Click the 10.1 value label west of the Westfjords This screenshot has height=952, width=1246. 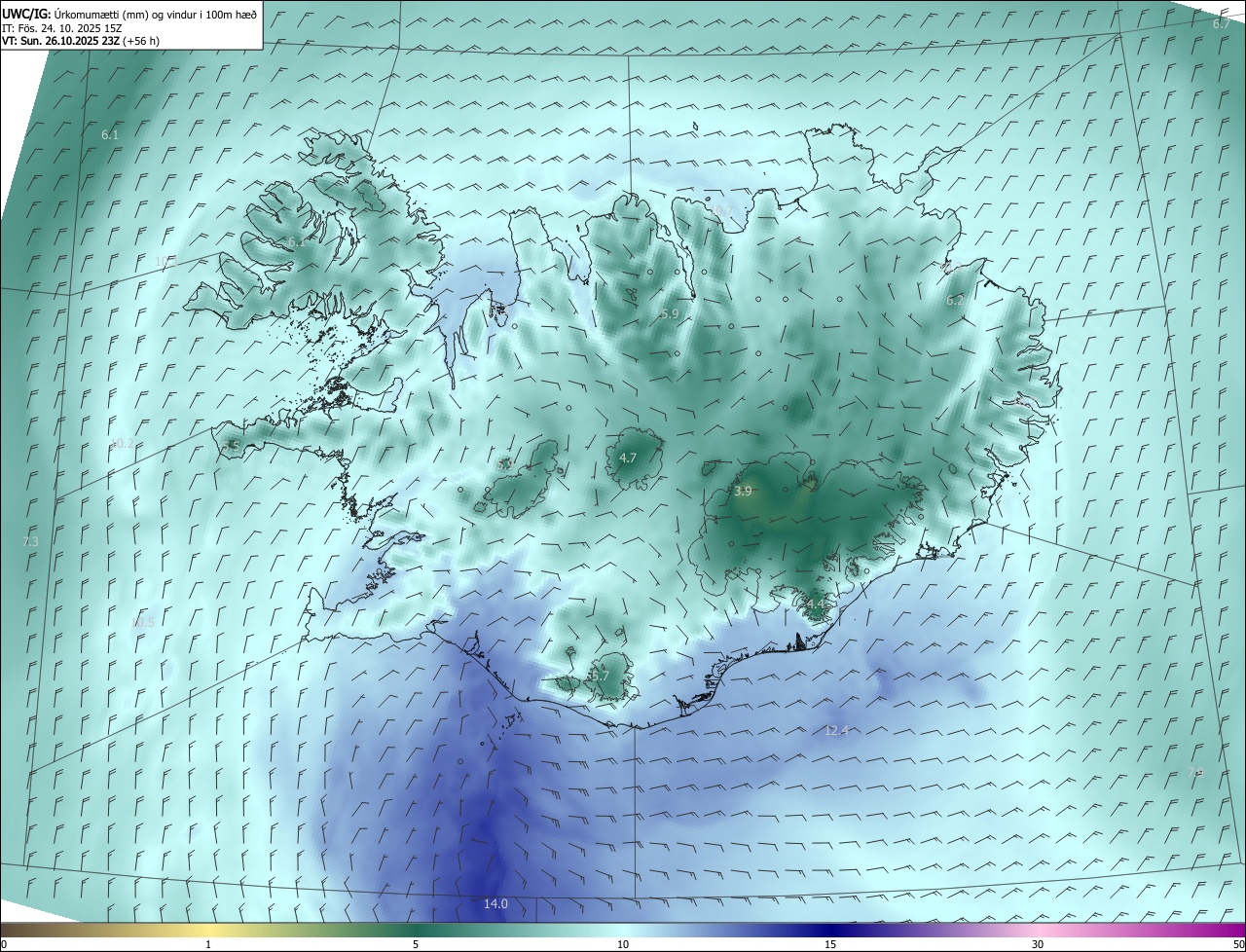(166, 261)
